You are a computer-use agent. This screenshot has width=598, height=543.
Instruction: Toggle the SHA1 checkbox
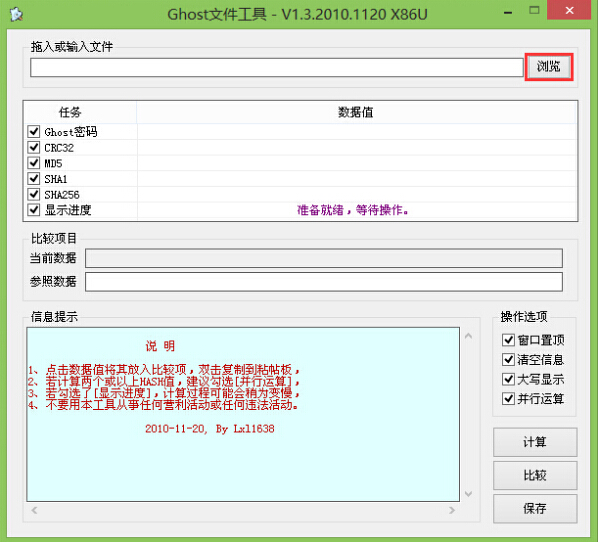[x=34, y=178]
